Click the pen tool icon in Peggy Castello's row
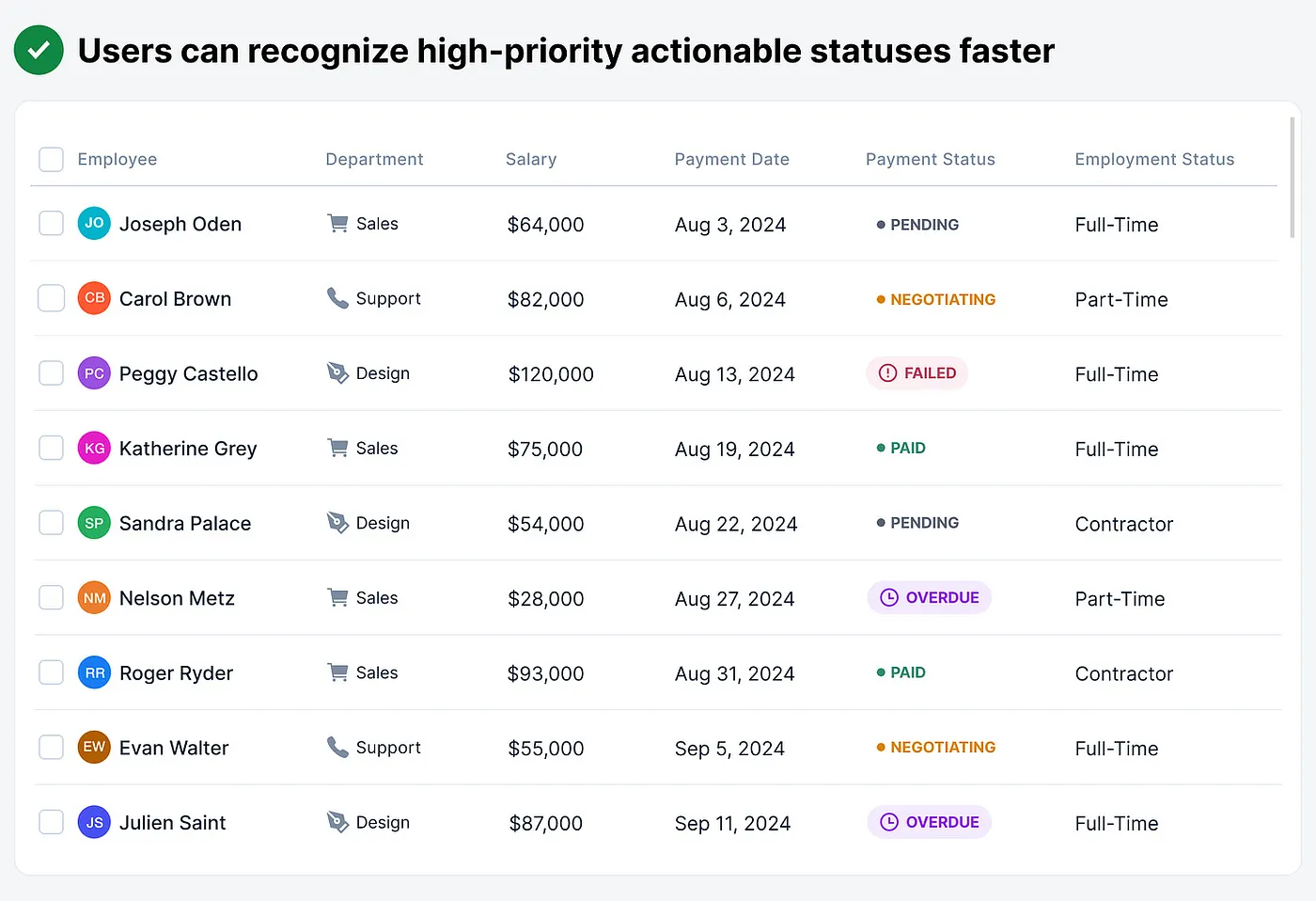 [337, 373]
